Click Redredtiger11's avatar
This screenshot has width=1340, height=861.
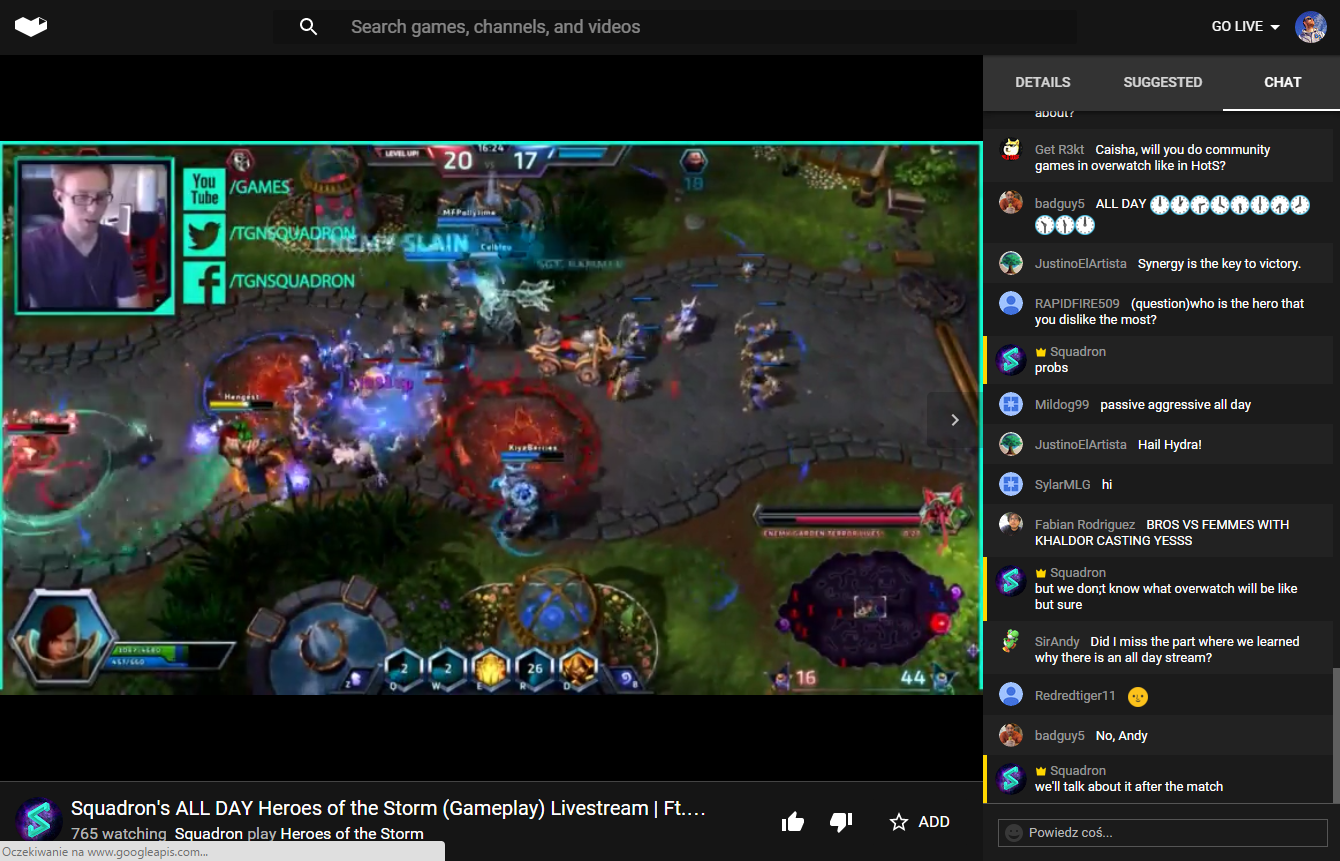(1011, 695)
